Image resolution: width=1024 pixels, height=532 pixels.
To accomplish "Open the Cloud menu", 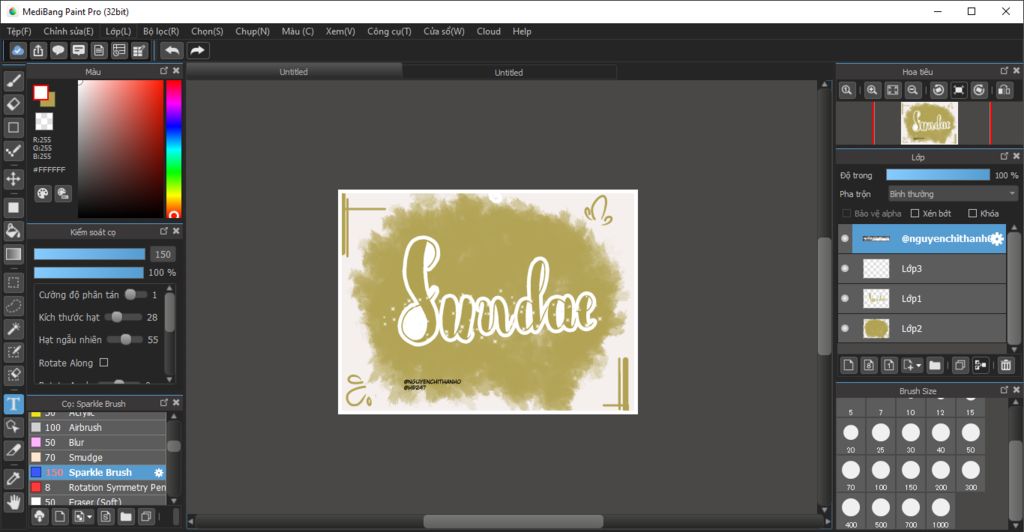I will pyautogui.click(x=488, y=31).
